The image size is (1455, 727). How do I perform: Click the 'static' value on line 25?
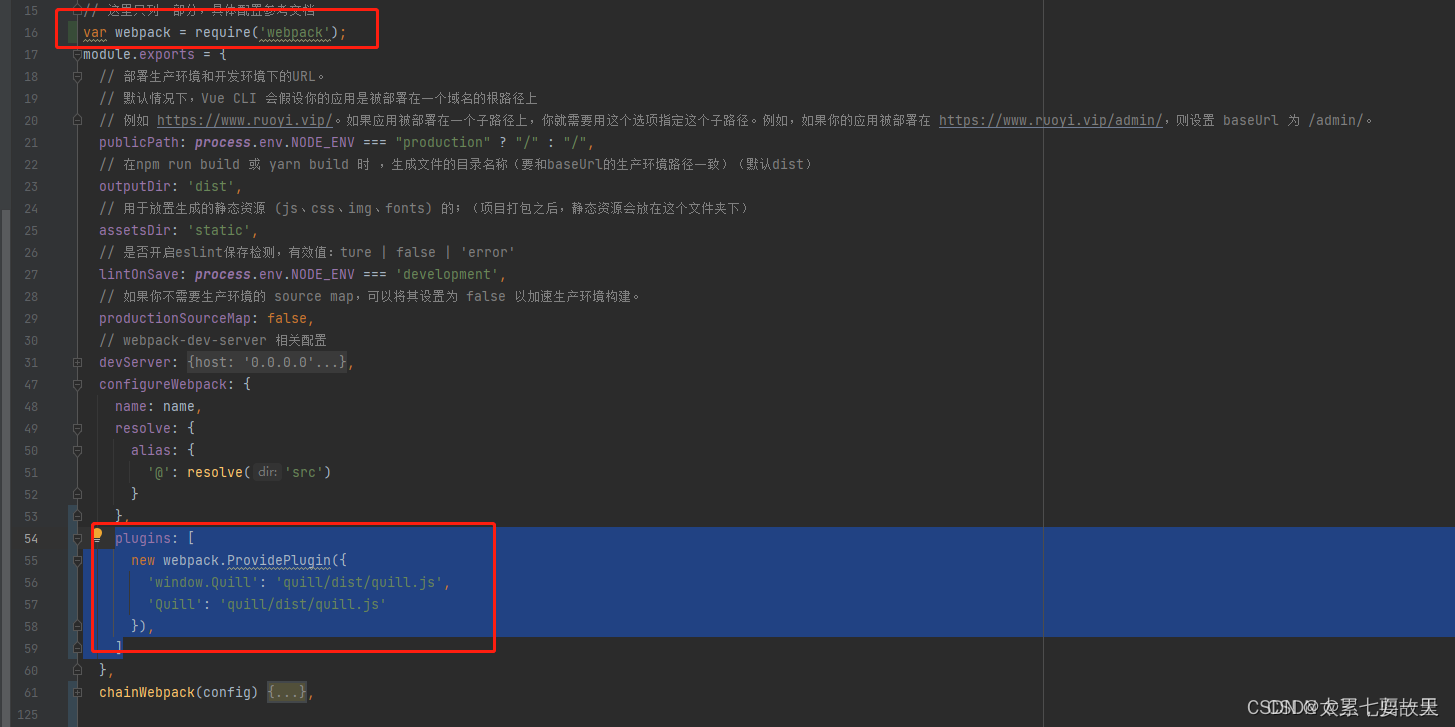219,230
